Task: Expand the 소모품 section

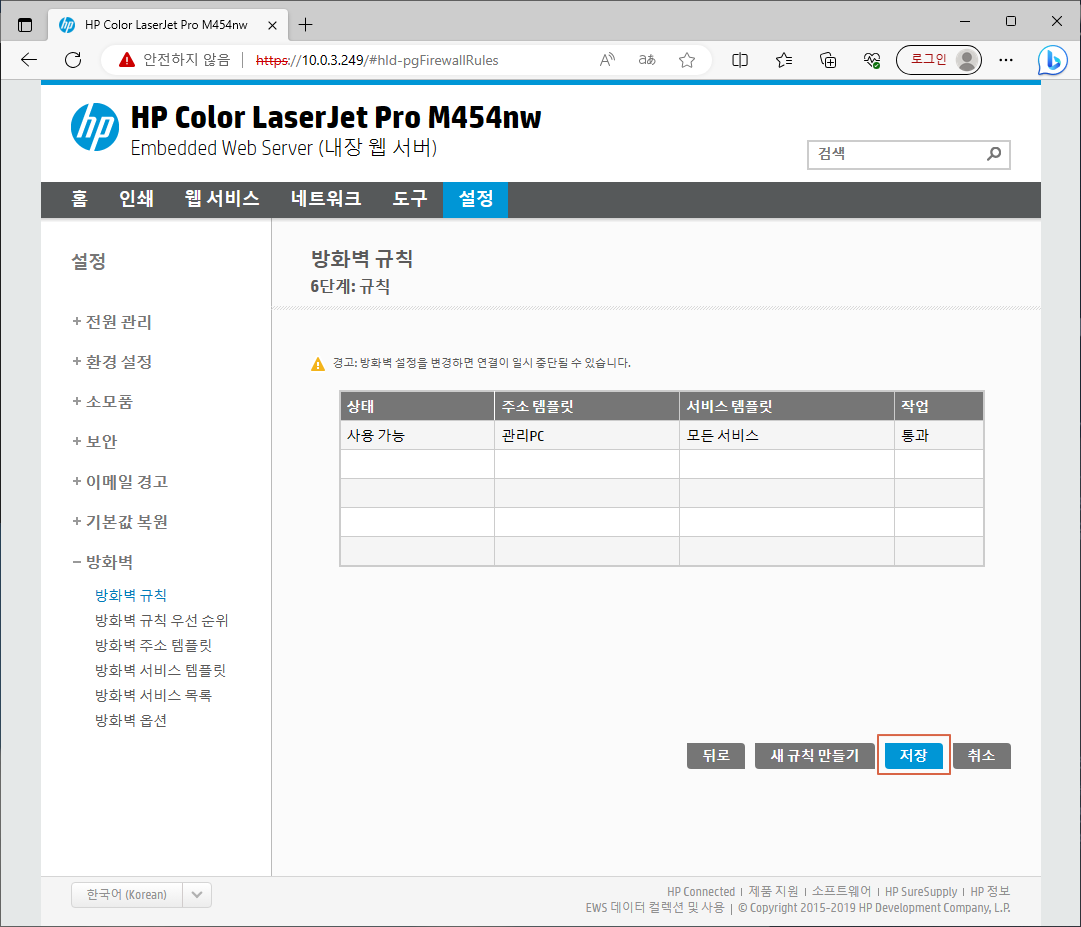Action: click(x=102, y=402)
